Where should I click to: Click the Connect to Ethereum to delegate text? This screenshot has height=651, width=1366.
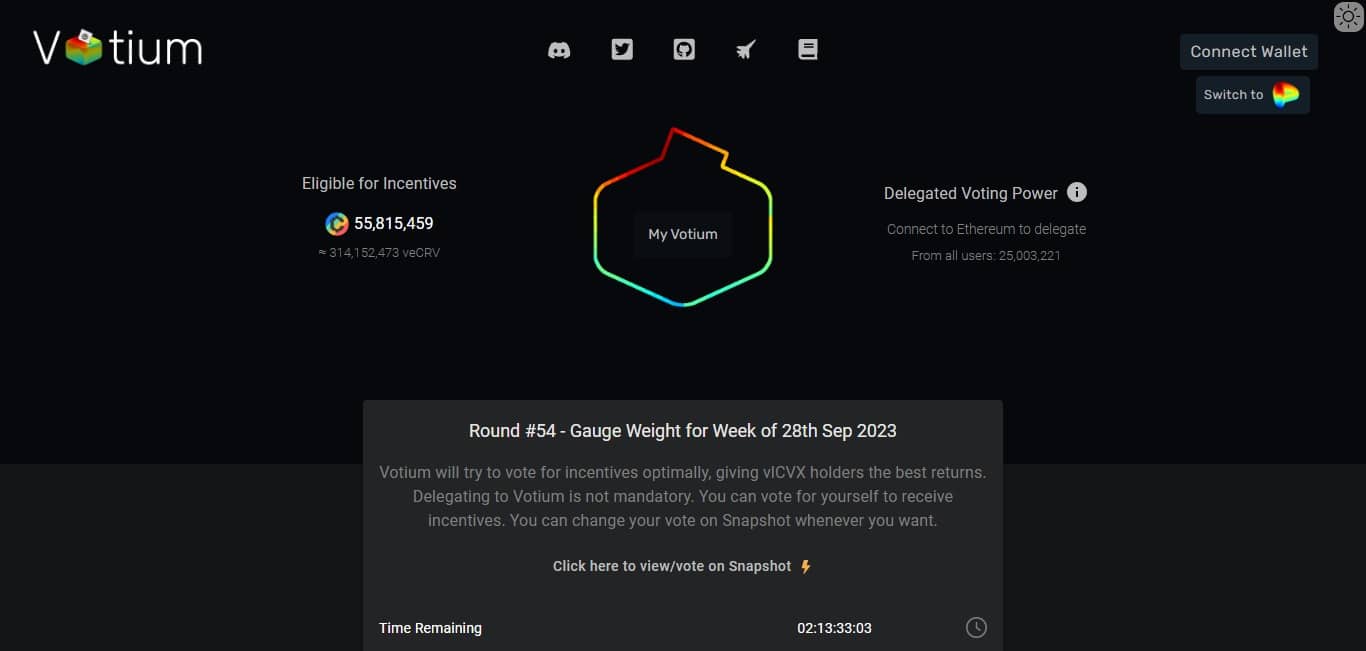click(986, 229)
